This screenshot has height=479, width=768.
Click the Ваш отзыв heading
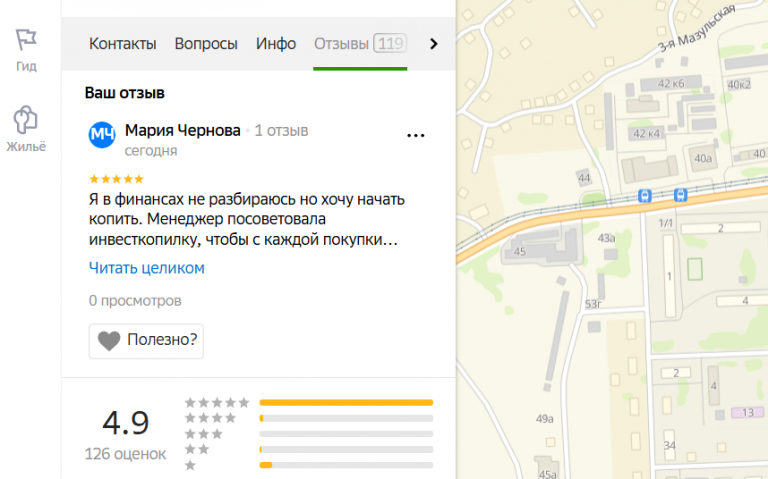124,93
